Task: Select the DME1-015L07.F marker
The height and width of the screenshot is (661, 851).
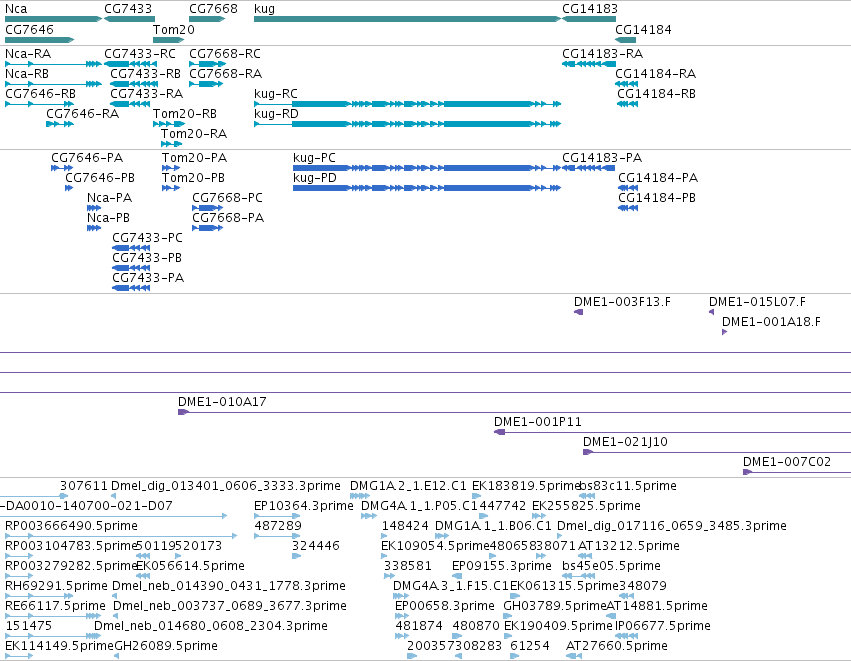Action: pos(711,312)
